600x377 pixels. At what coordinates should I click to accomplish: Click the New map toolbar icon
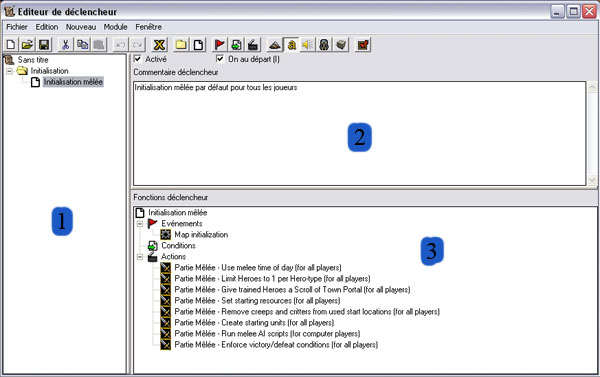pyautogui.click(x=11, y=45)
